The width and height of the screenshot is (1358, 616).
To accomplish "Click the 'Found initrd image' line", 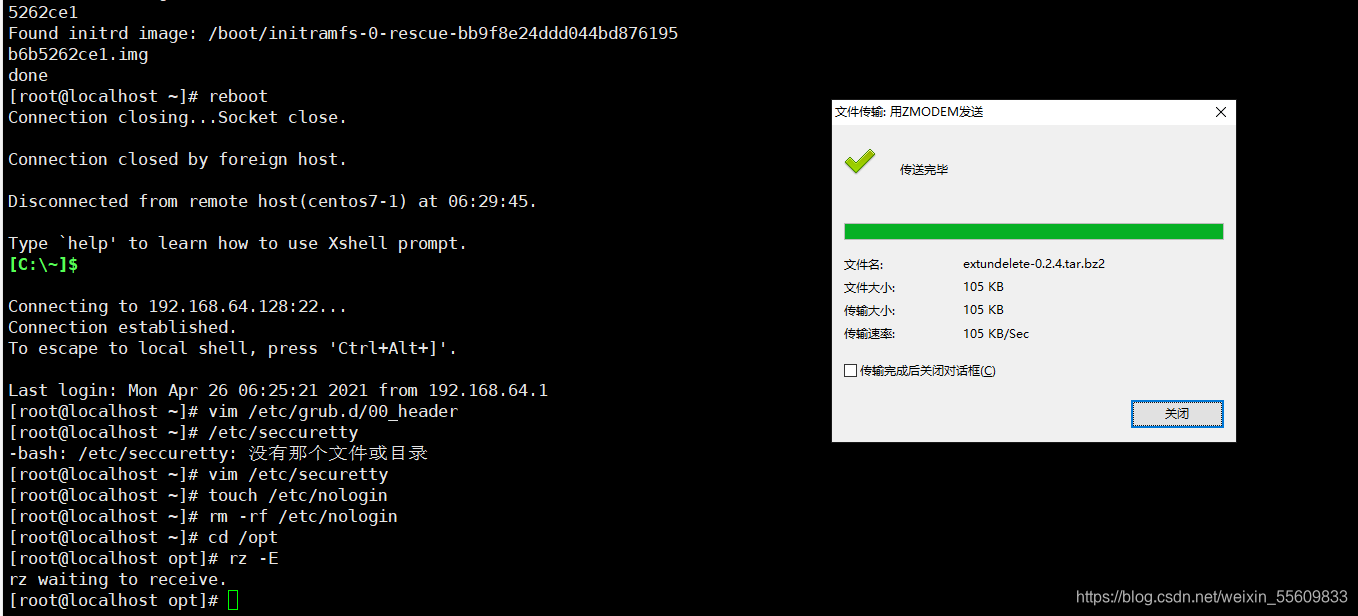I will point(343,33).
